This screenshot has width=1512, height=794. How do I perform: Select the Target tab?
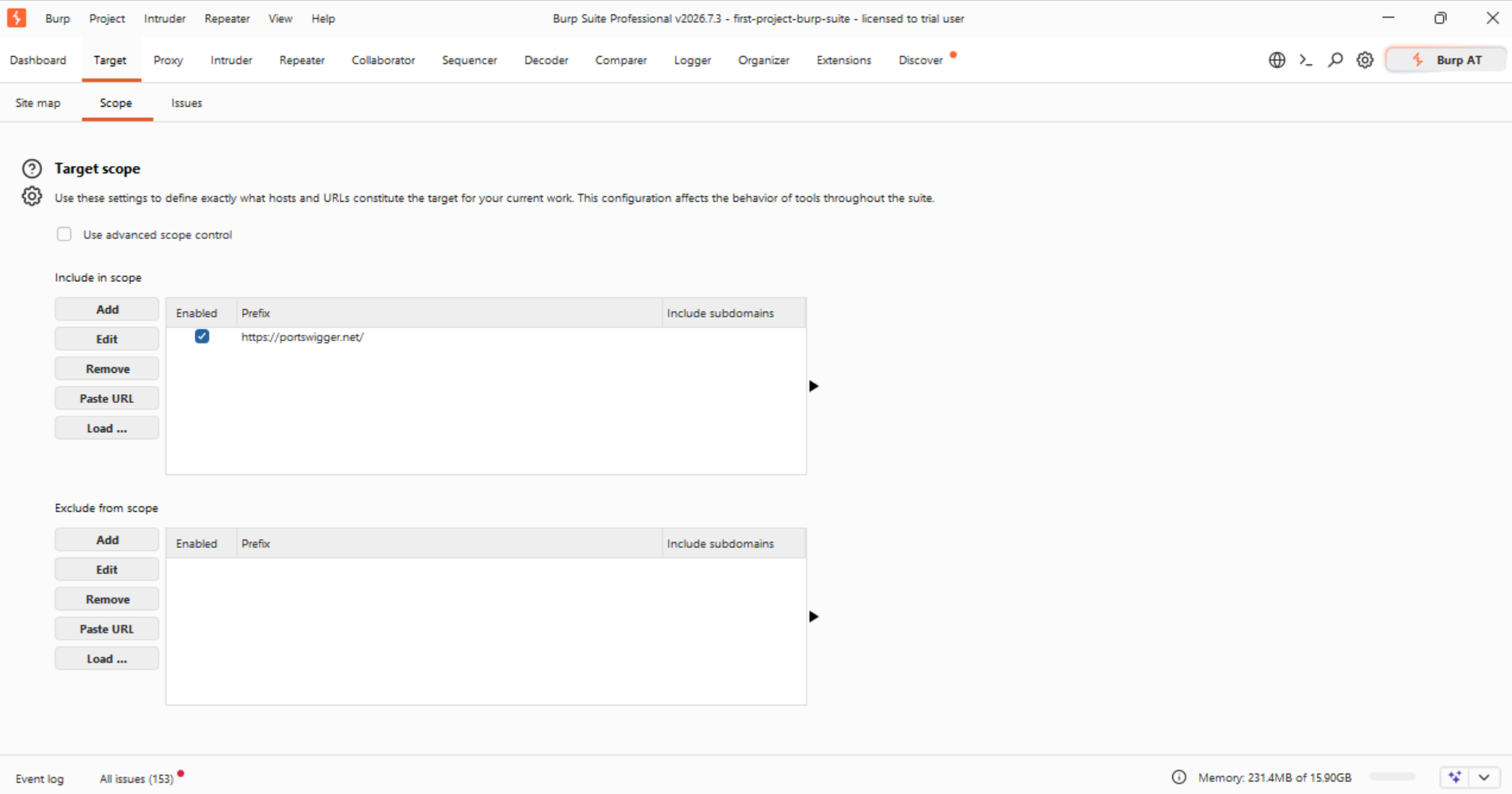pyautogui.click(x=110, y=60)
